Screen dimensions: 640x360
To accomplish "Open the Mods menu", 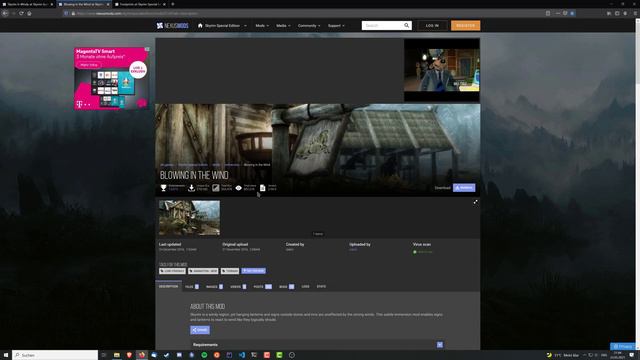I will pos(262,26).
